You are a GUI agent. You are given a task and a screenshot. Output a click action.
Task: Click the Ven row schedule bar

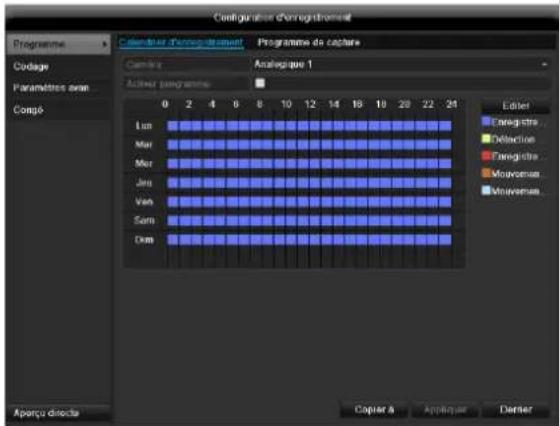[309, 202]
